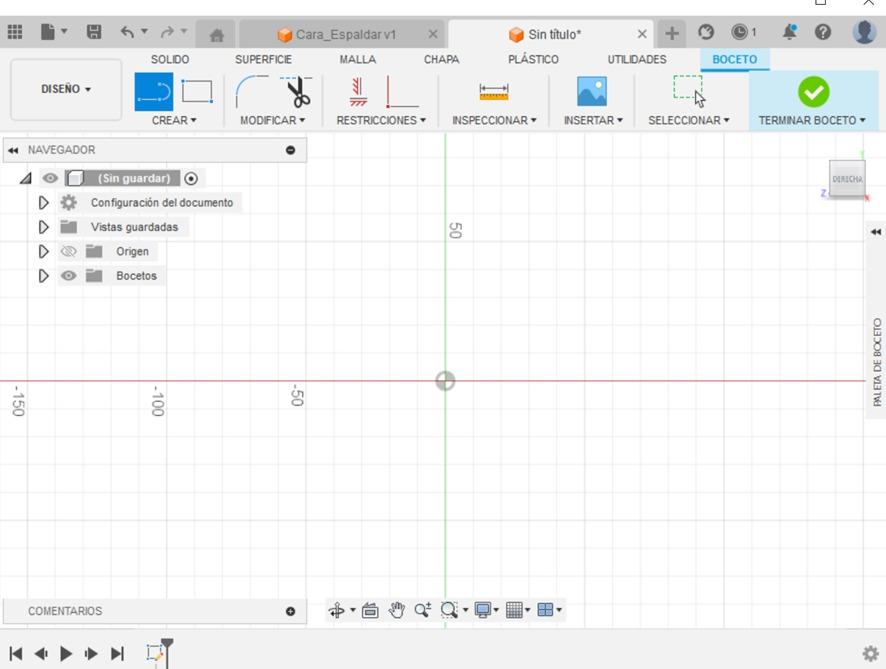Expand the Bocetos node
The height and width of the screenshot is (669, 886).
[x=44, y=276]
